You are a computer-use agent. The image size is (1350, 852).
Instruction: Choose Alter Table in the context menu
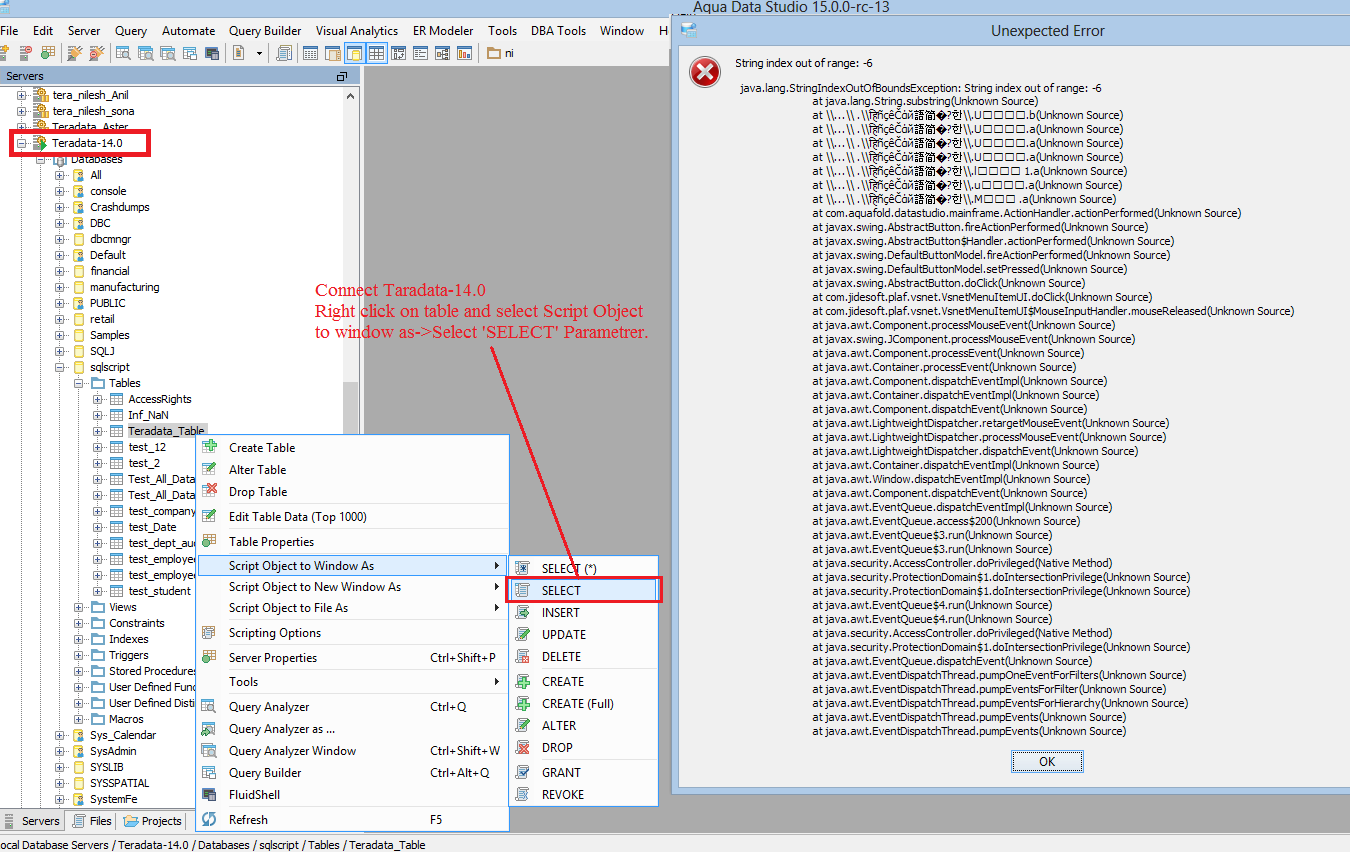click(x=352, y=470)
